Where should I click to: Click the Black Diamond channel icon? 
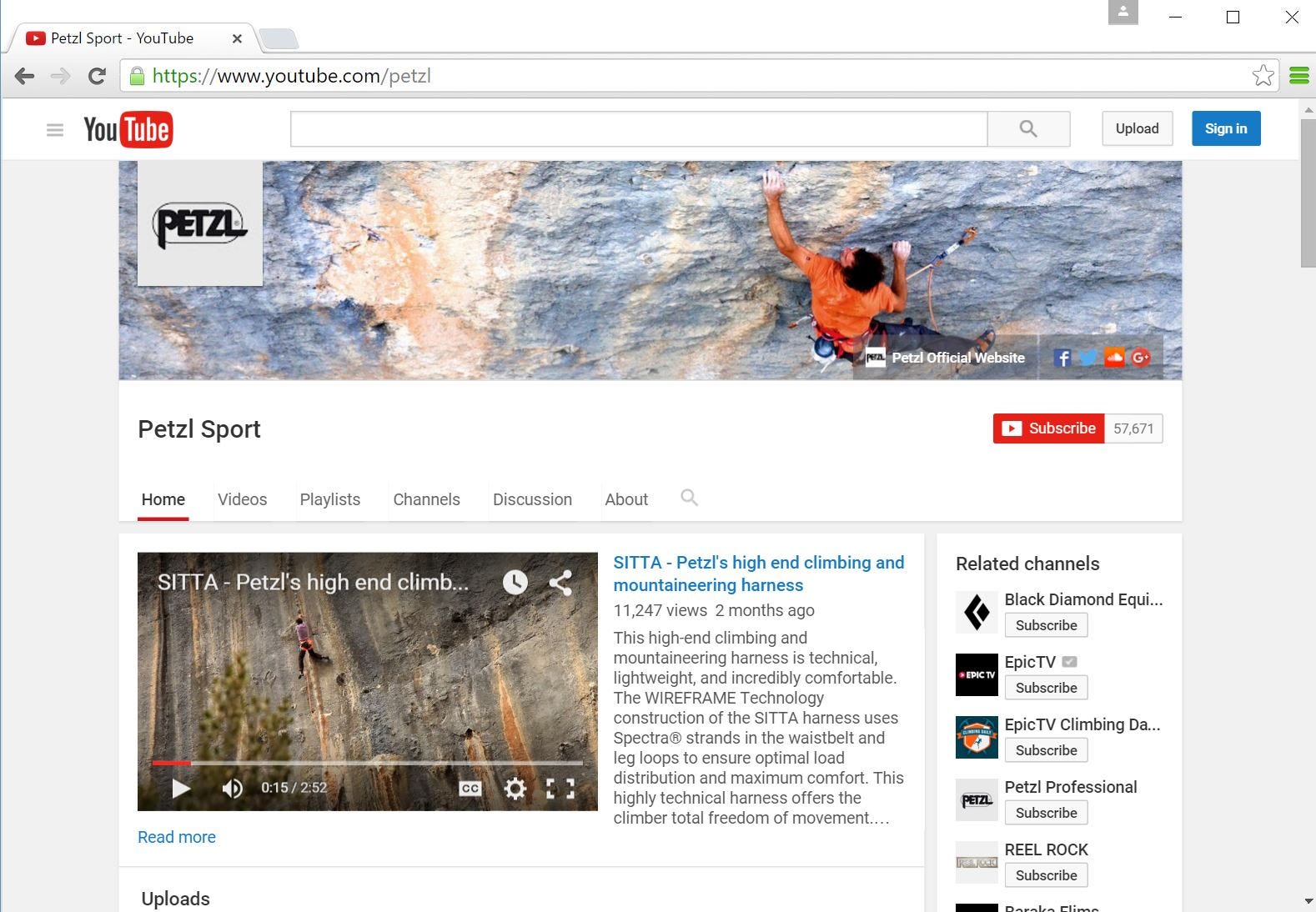click(x=977, y=613)
